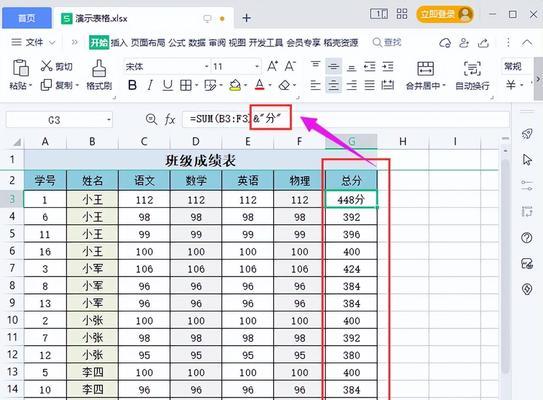
Task: Switch to the Formulas tab
Action: tap(177, 43)
